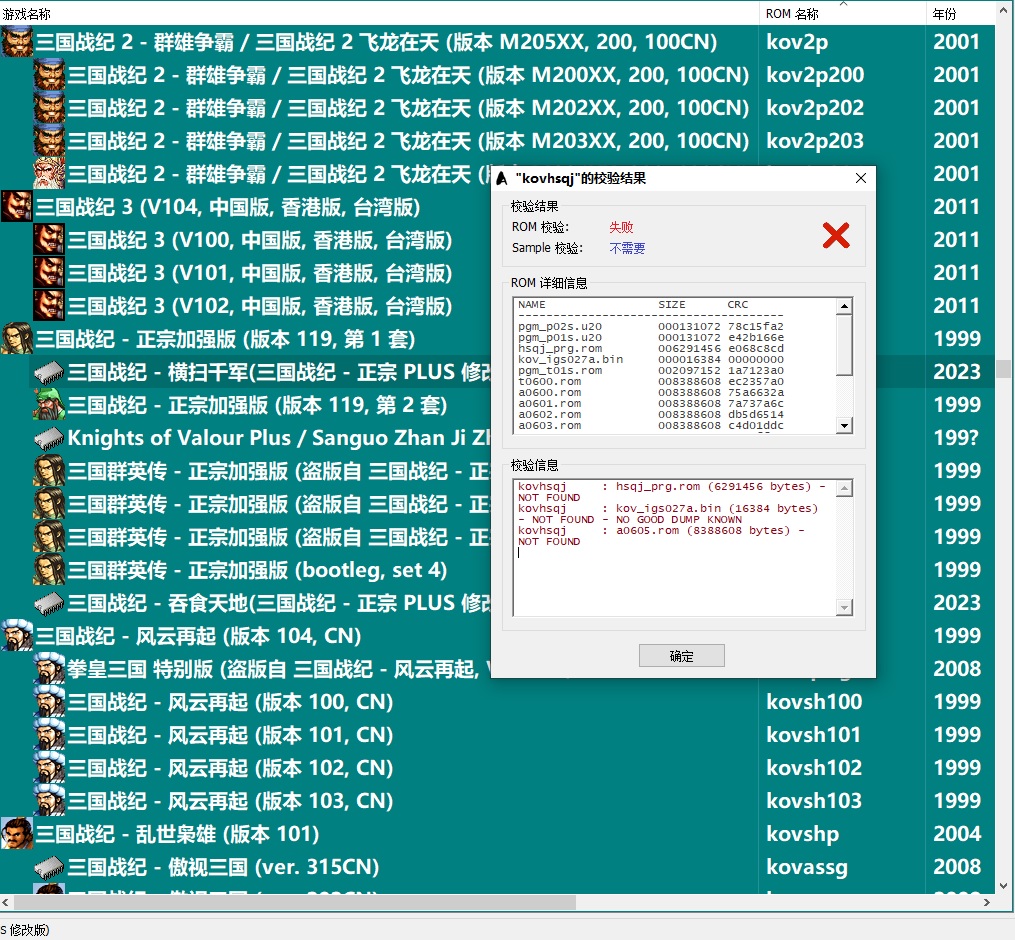Select the 三国战纪 3 (V104, 中国版) entry
Image resolution: width=1015 pixels, height=940 pixels.
[228, 207]
